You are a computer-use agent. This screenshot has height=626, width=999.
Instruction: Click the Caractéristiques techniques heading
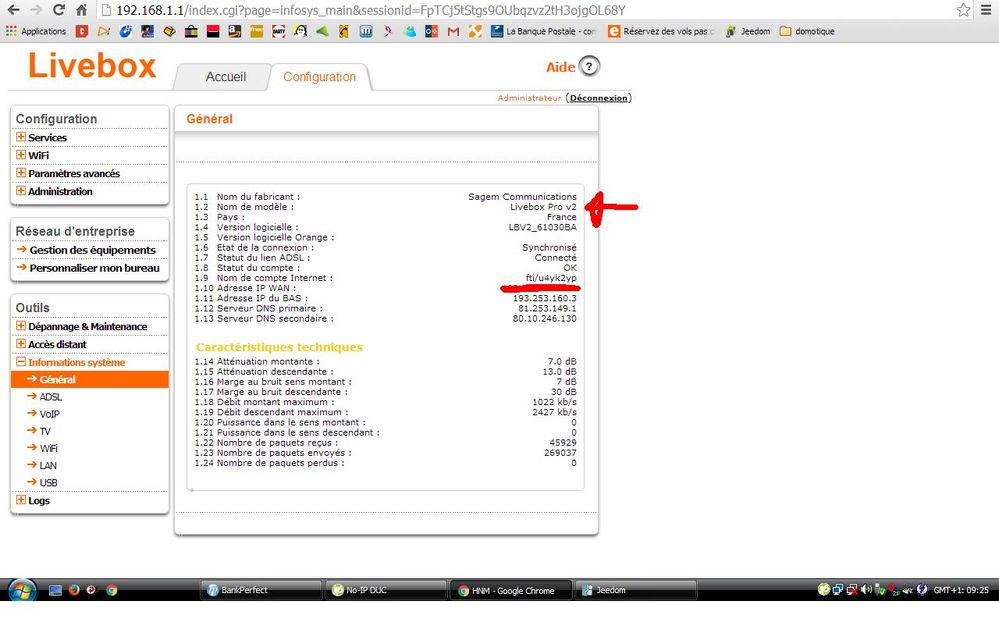(279, 347)
